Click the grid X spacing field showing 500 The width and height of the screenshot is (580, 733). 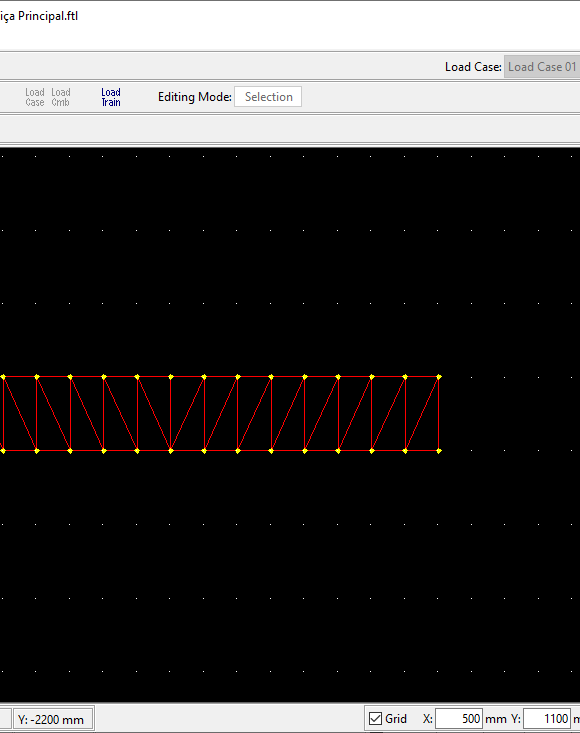(x=458, y=718)
